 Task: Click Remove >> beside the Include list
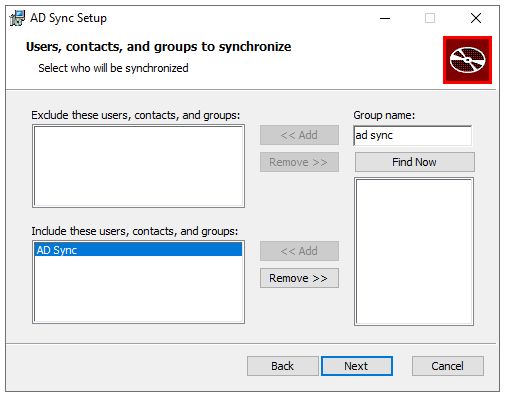tap(299, 278)
